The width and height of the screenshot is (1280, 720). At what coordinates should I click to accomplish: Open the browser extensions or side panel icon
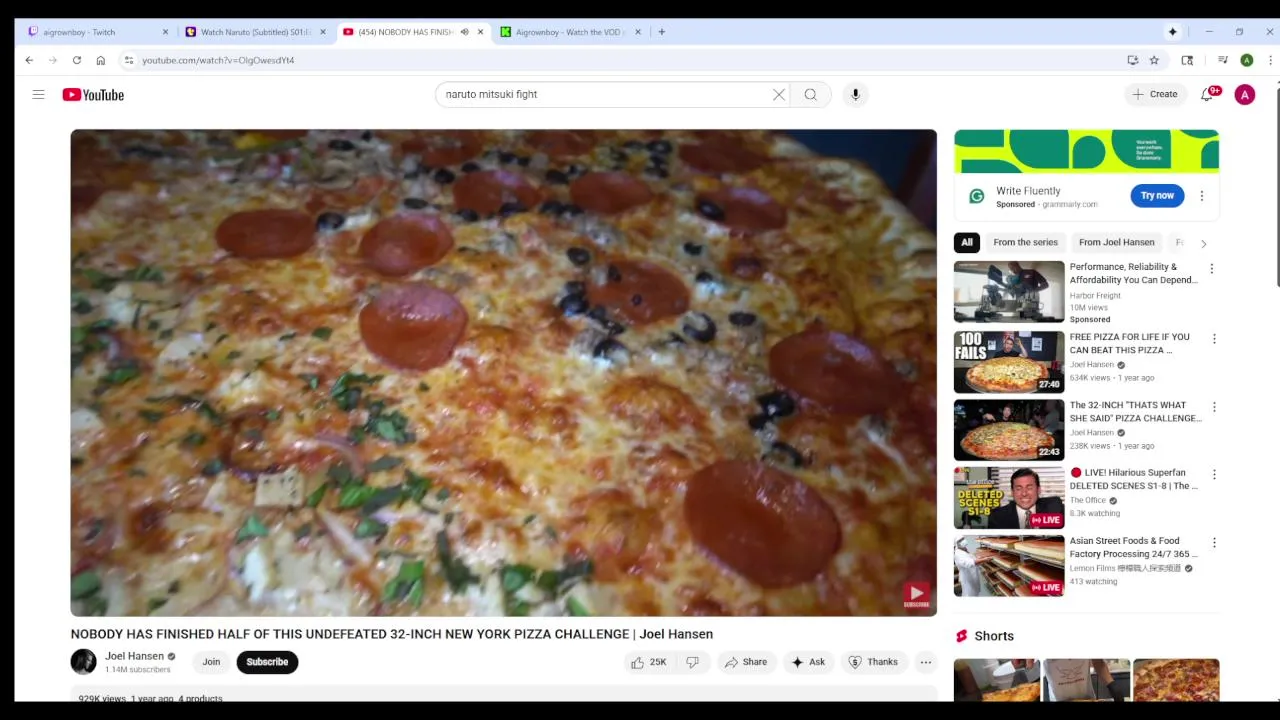tap(1187, 60)
